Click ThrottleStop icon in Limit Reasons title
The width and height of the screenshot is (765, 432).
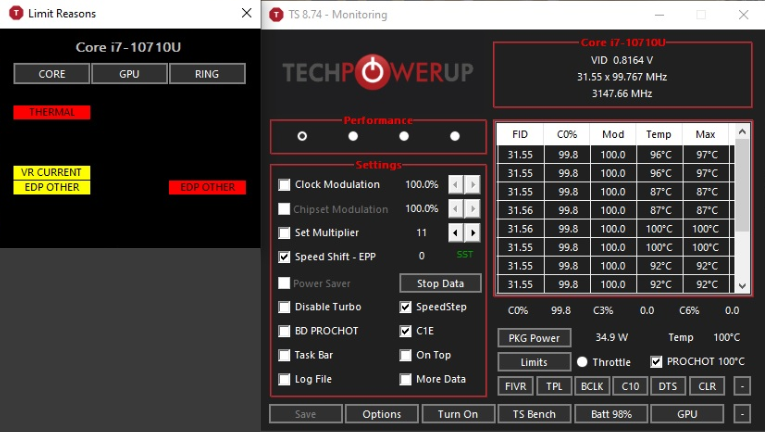pos(16,13)
